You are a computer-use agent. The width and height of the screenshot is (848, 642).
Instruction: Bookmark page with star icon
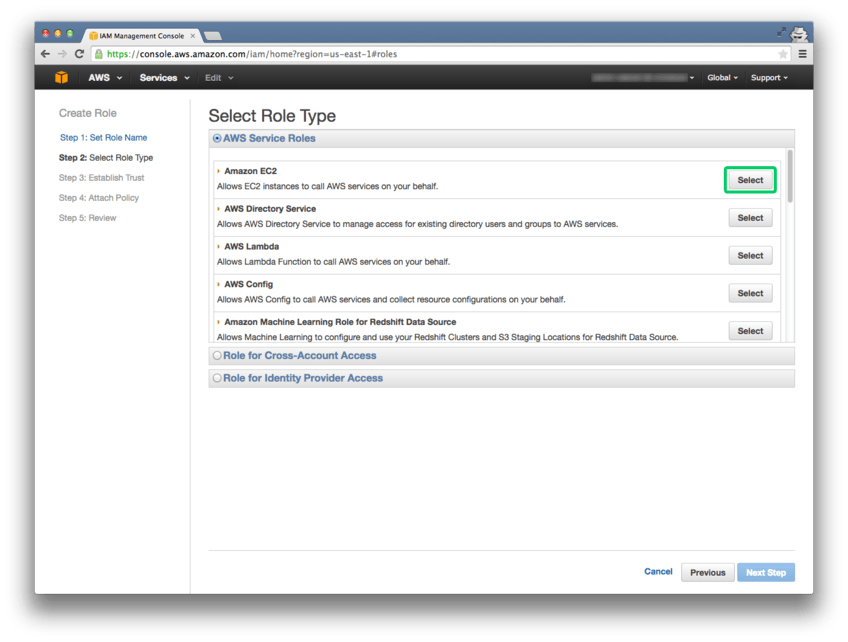tap(783, 54)
